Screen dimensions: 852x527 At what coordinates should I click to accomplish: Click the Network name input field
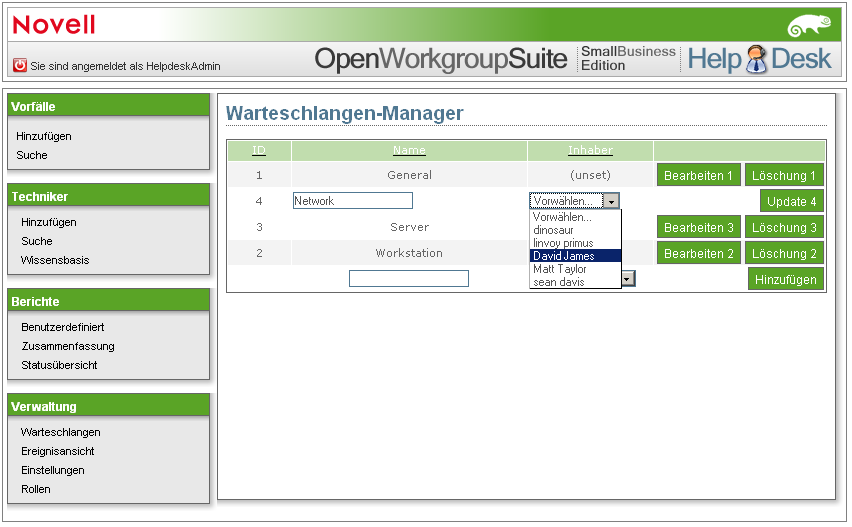point(353,201)
